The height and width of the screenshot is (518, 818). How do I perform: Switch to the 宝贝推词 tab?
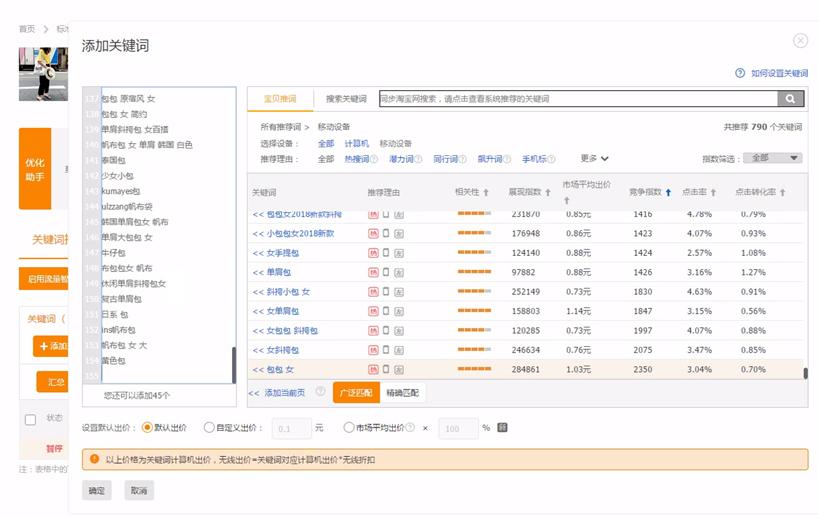click(x=280, y=99)
